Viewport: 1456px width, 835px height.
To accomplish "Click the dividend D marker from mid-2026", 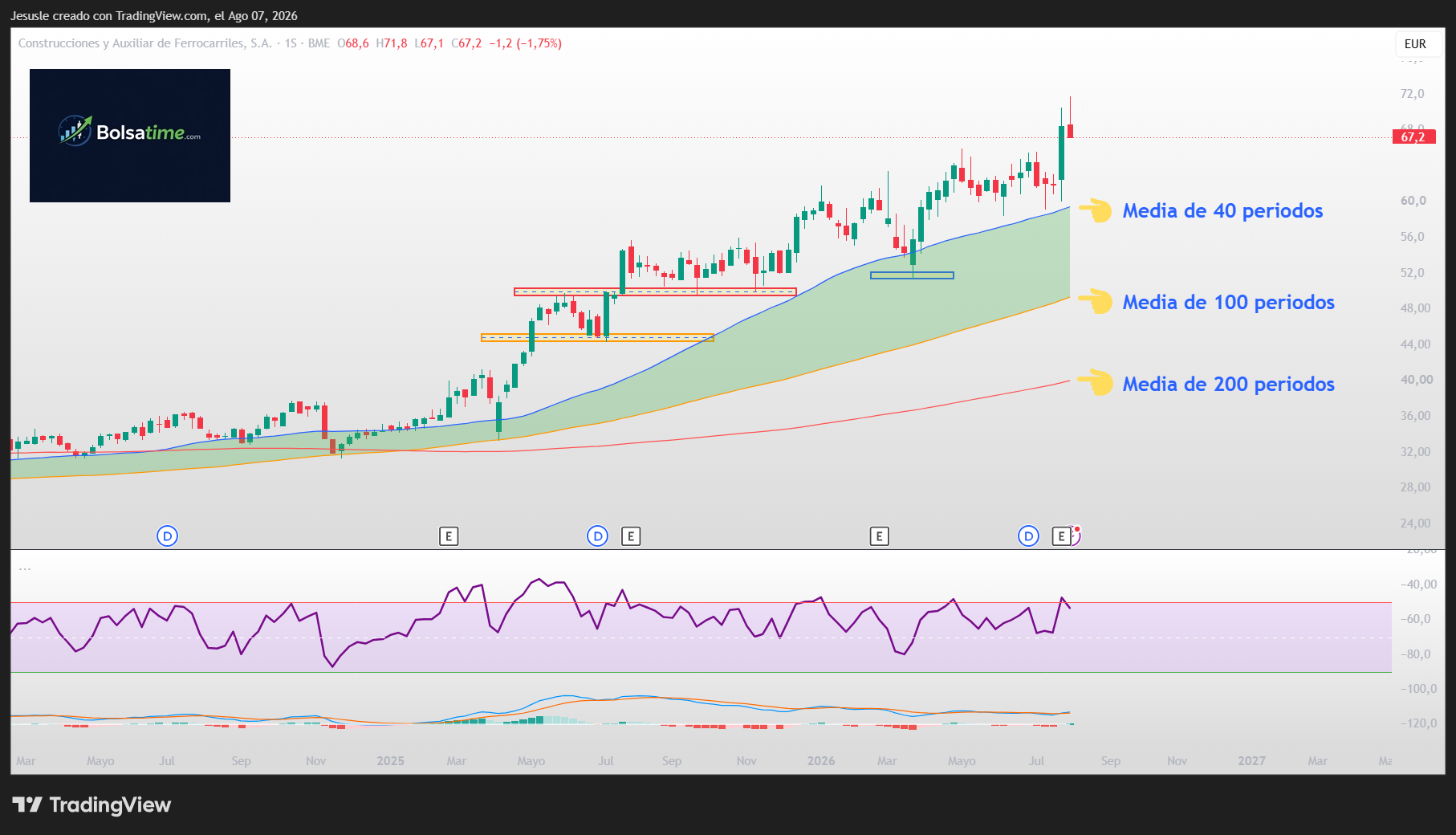I will [x=1028, y=536].
